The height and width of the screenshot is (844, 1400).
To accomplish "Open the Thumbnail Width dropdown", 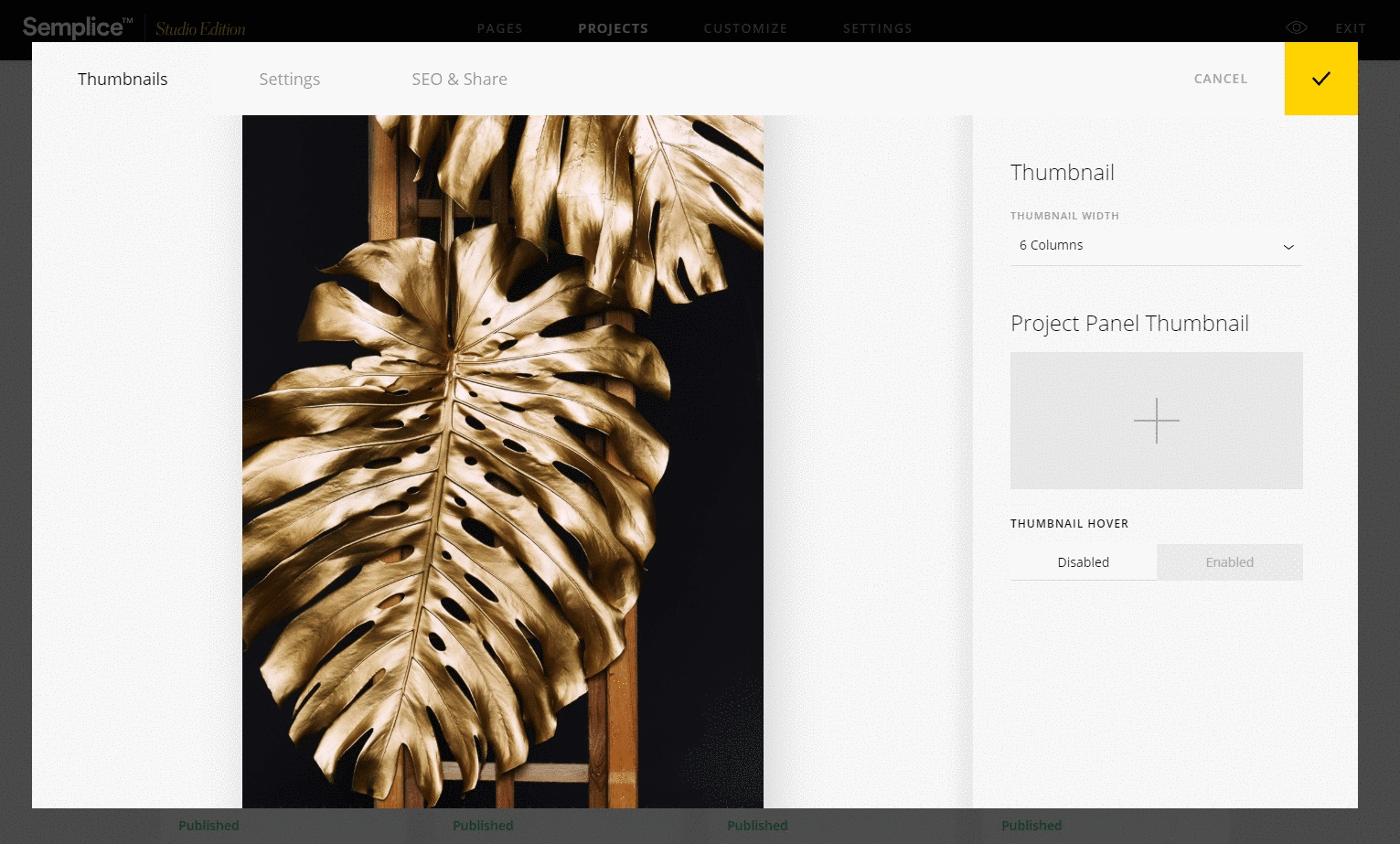I will click(1156, 245).
